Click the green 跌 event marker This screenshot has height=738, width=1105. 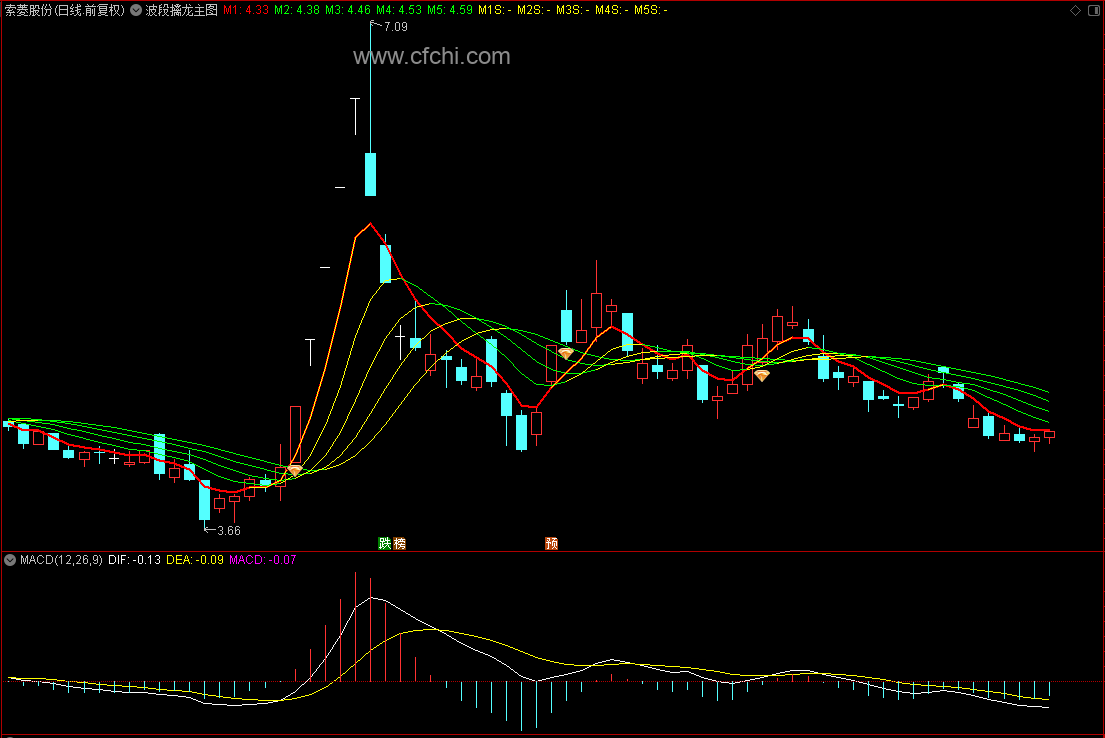(384, 543)
